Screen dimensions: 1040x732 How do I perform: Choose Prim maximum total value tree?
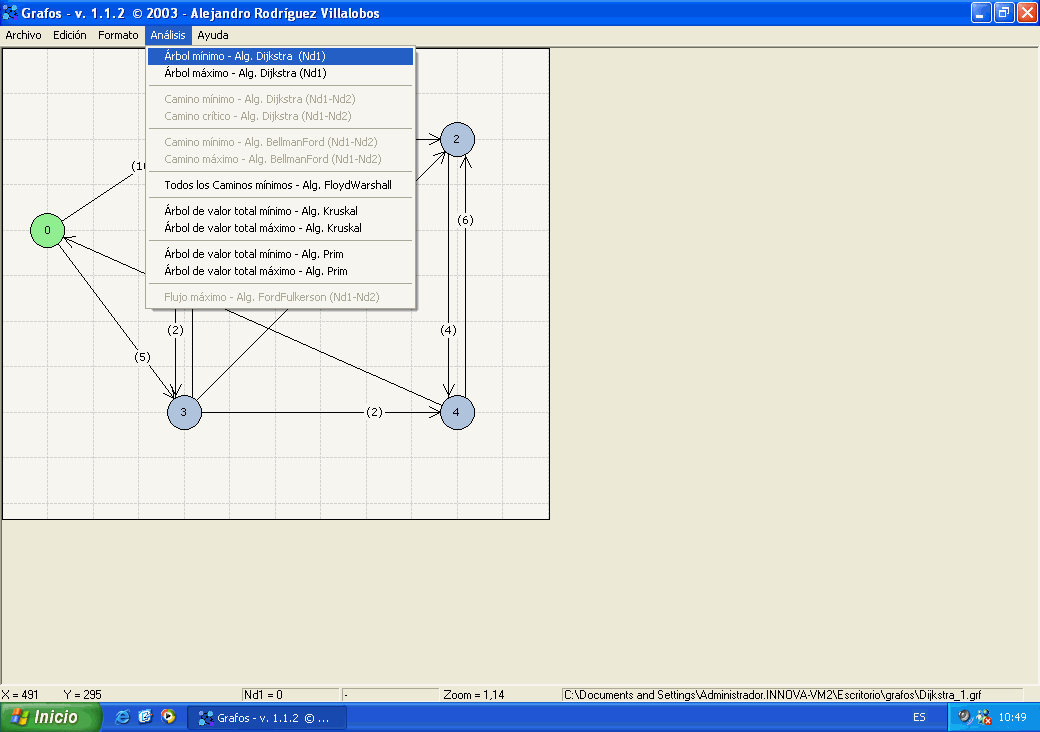click(x=253, y=271)
